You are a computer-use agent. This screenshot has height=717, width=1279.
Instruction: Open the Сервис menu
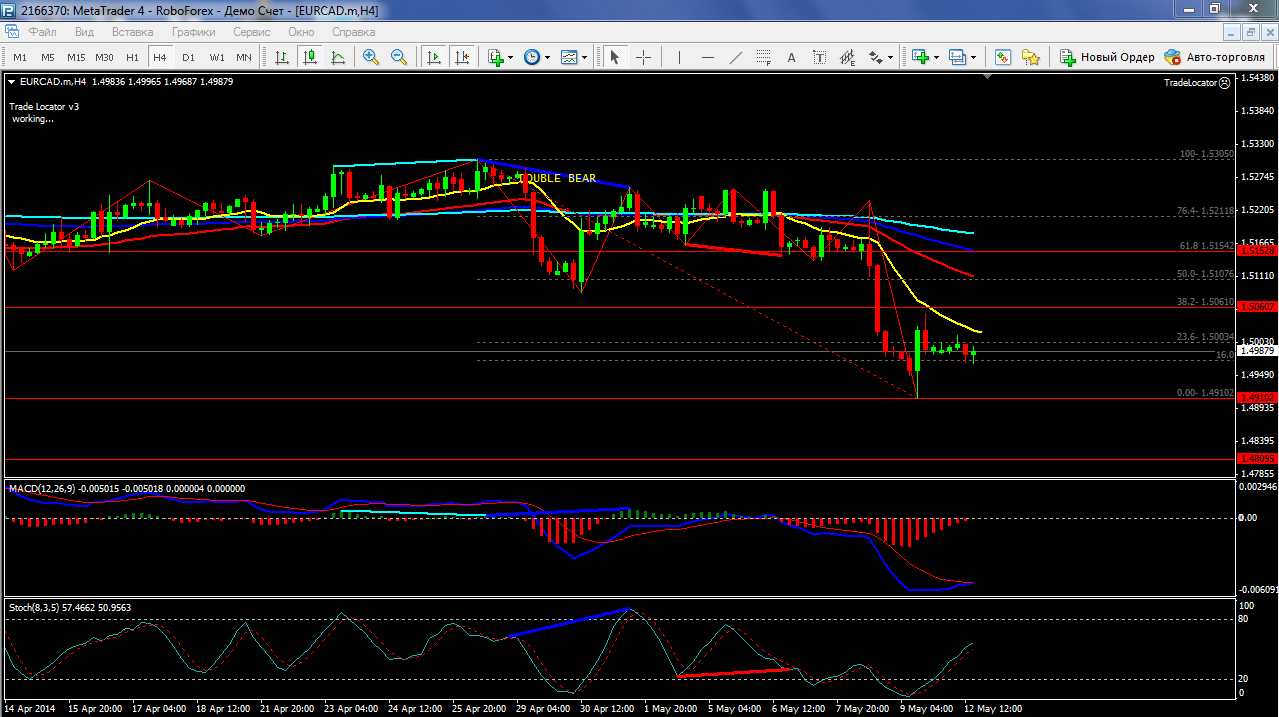[251, 31]
